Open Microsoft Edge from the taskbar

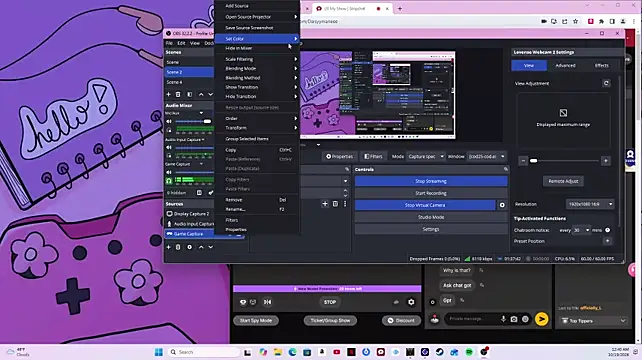pyautogui.click(x=292, y=352)
